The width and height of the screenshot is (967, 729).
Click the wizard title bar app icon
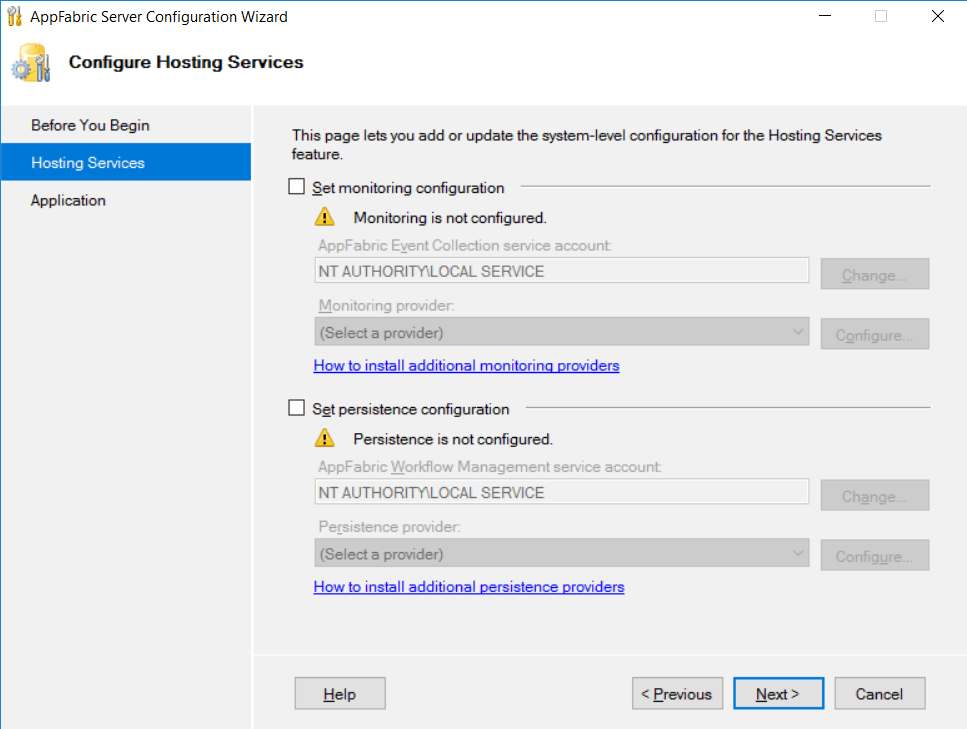click(x=15, y=17)
